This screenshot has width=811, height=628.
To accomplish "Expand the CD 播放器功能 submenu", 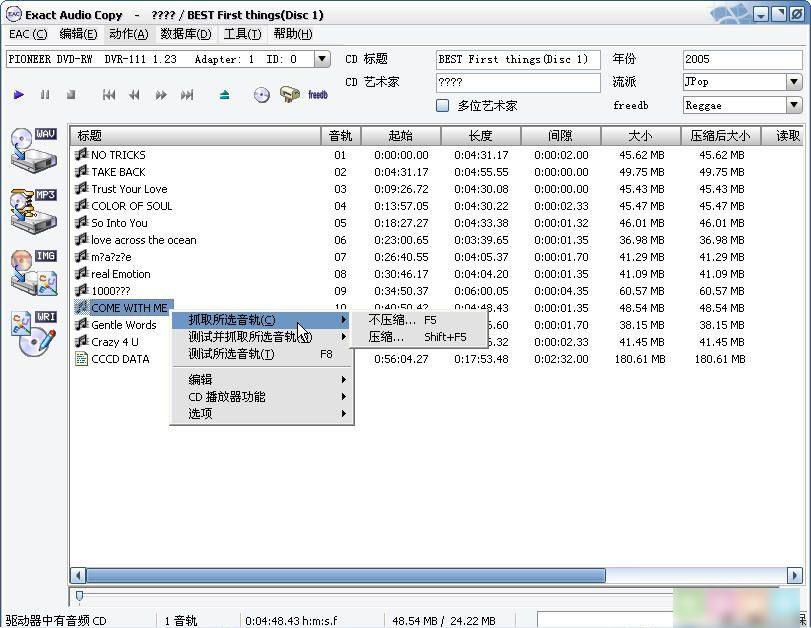I will [262, 397].
